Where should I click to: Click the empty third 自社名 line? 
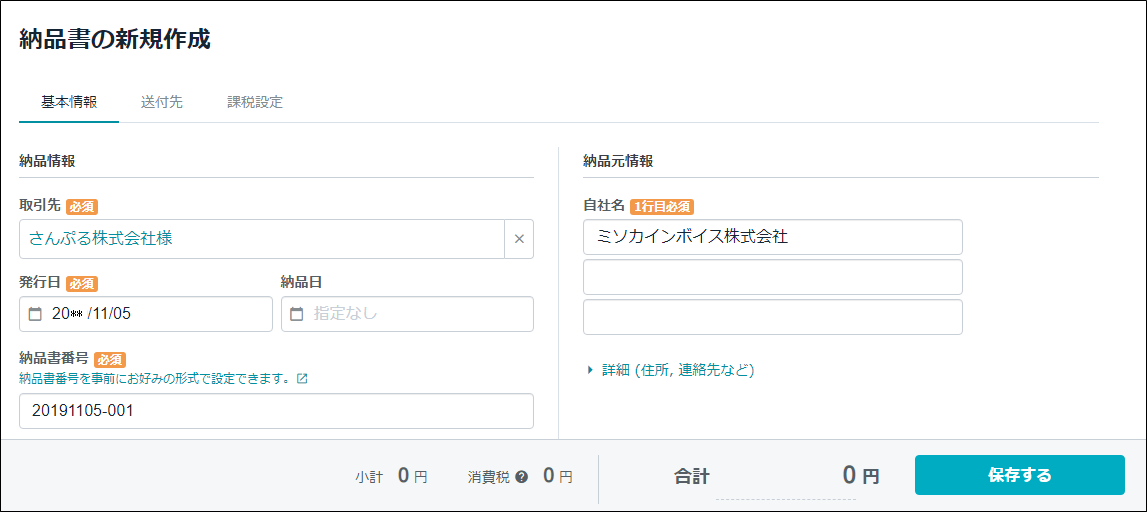click(x=772, y=317)
